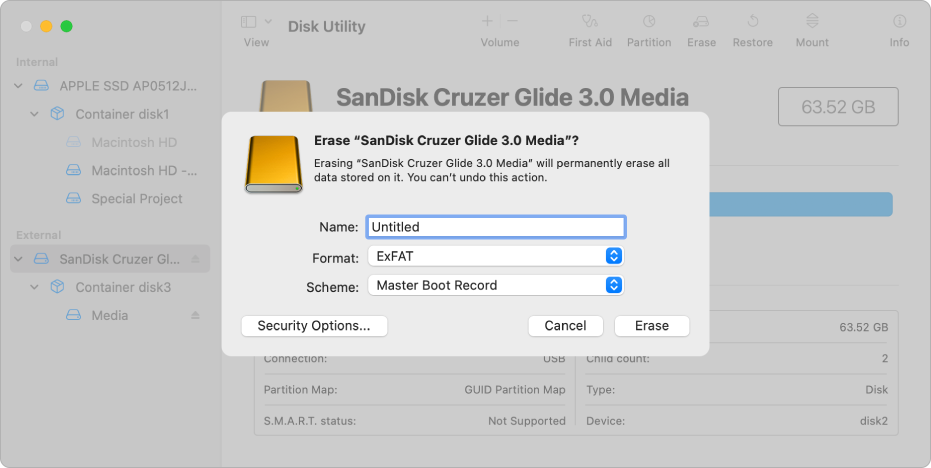931x468 pixels.
Task: Click the disk2 device value
Action: [873, 421]
